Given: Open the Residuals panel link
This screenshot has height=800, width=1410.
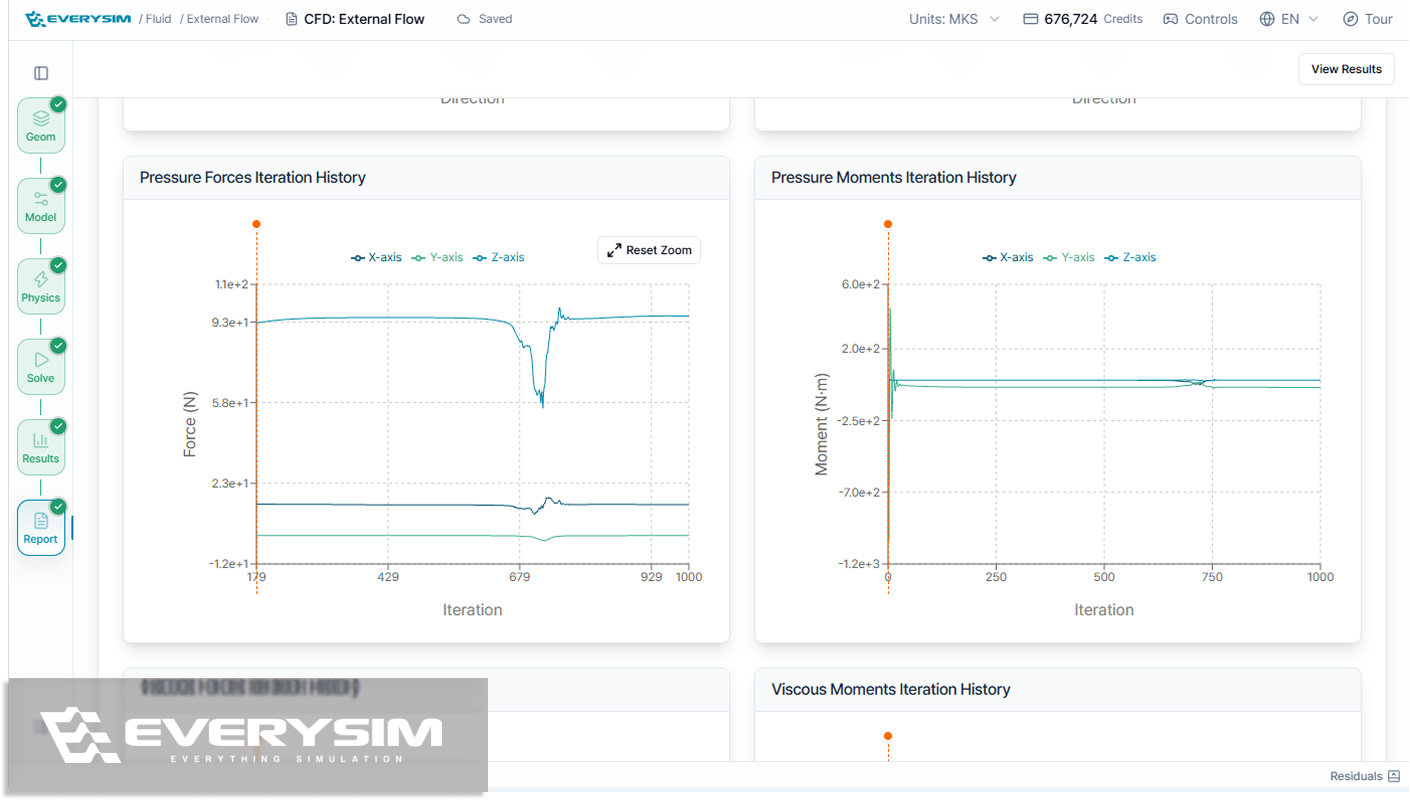Looking at the screenshot, I should click(x=1364, y=776).
